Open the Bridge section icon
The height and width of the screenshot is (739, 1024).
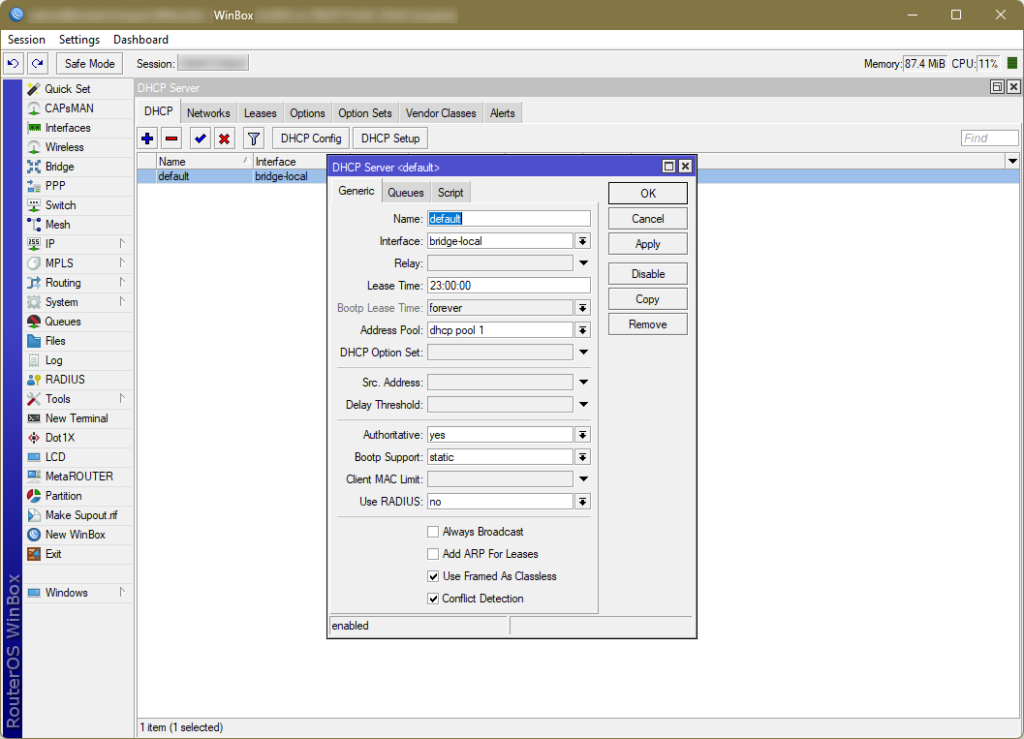tap(57, 166)
